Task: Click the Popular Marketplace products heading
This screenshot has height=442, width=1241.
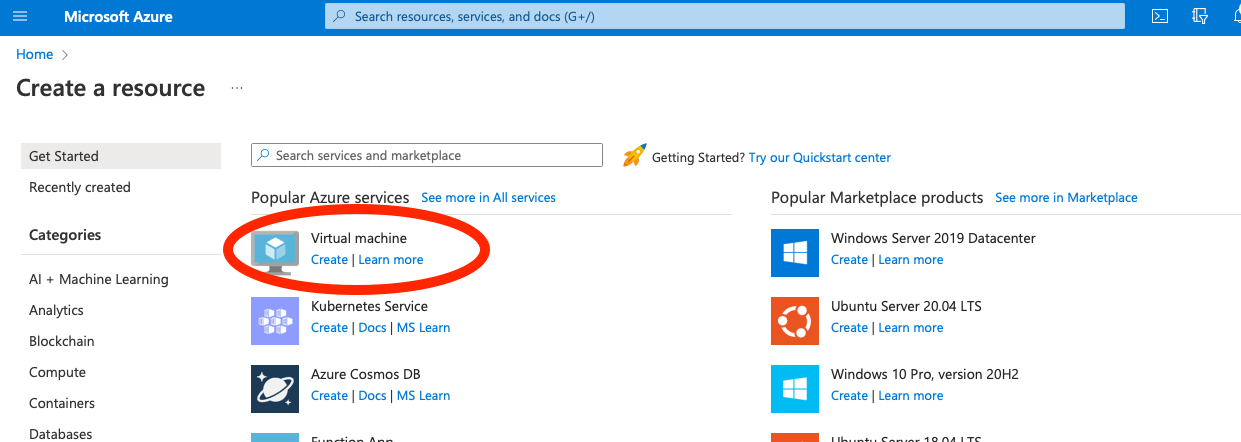Action: click(x=877, y=197)
